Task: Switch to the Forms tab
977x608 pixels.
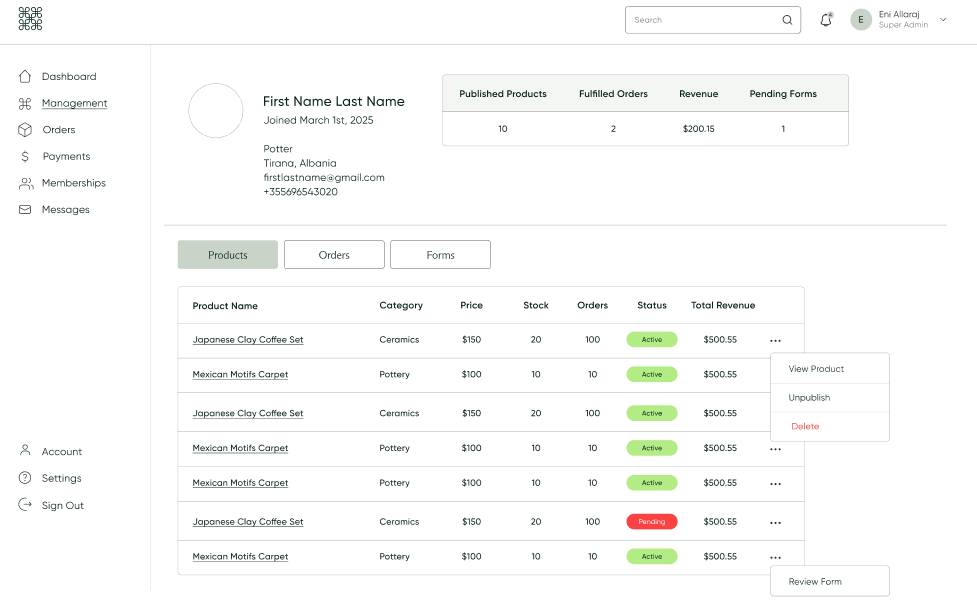Action: (x=440, y=254)
